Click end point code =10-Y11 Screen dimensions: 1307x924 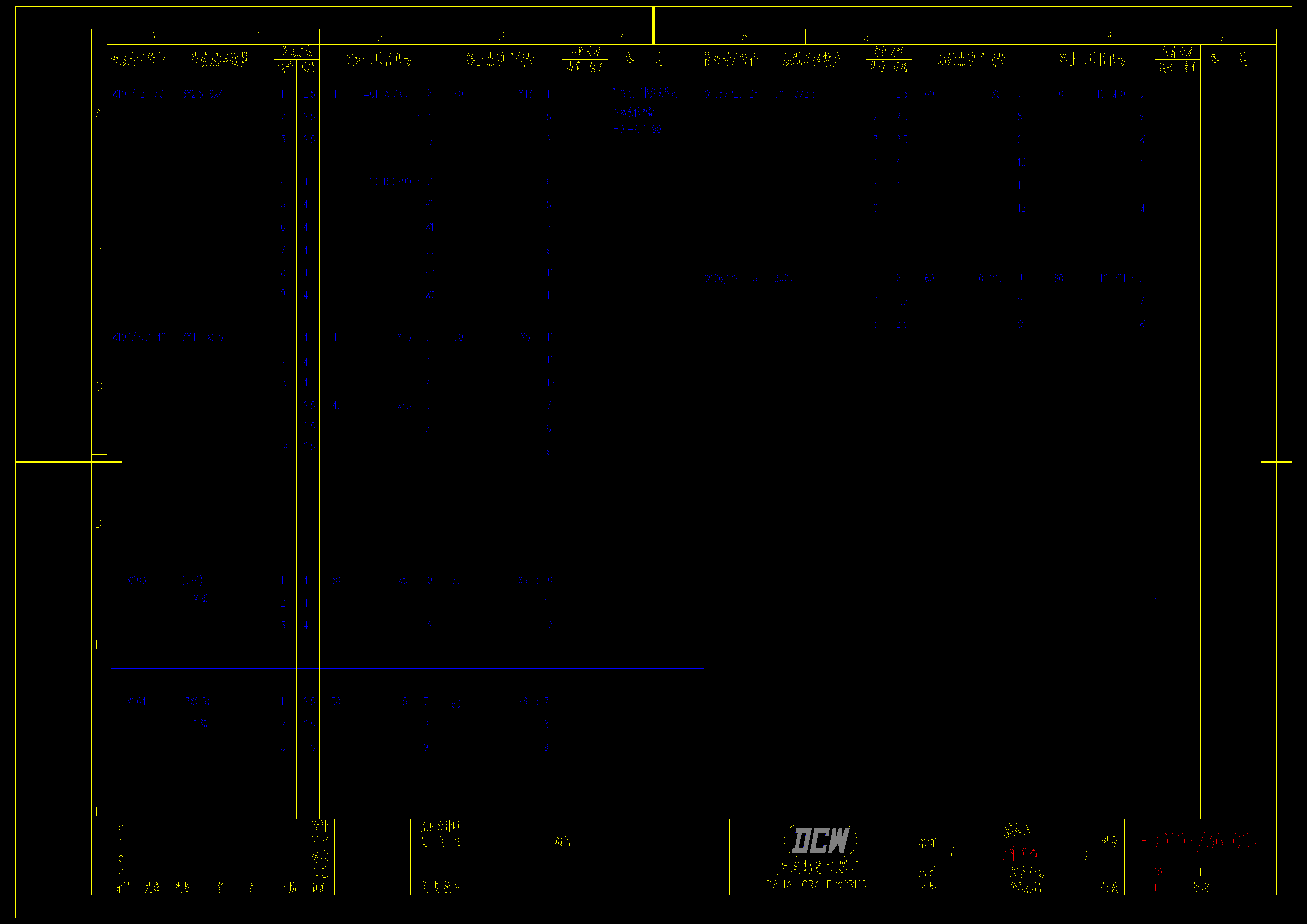click(1110, 278)
